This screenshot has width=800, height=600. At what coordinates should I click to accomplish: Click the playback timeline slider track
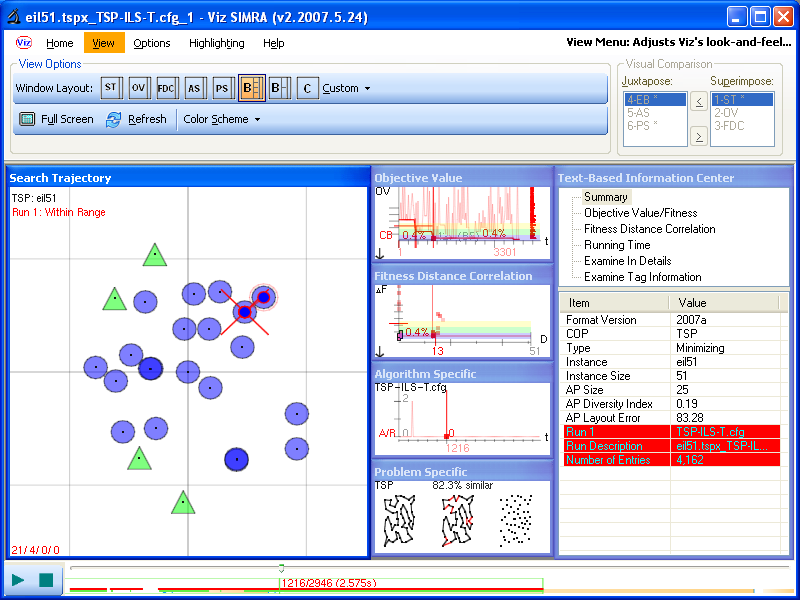tap(420, 568)
